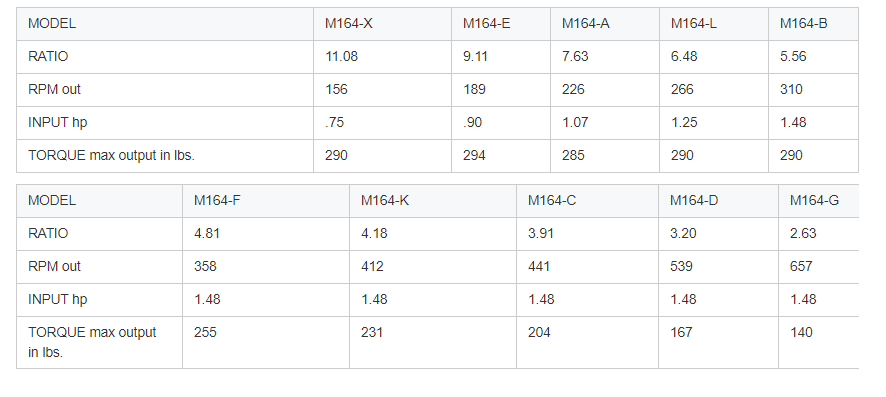The width and height of the screenshot is (886, 397).
Task: Click torque value 294 in first table
Action: [474, 155]
